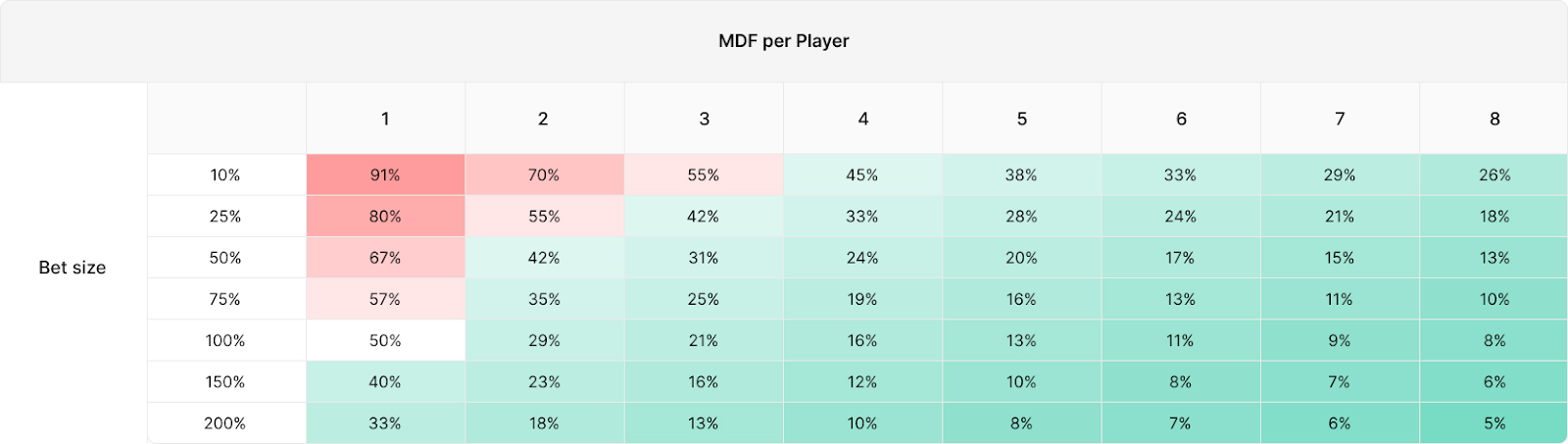
Task: Click the white 50% cell
Action: click(385, 341)
